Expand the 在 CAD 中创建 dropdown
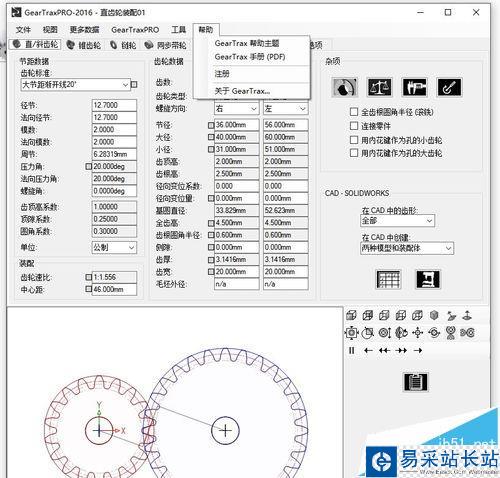Image resolution: width=500 pixels, height=478 pixels. (407, 248)
